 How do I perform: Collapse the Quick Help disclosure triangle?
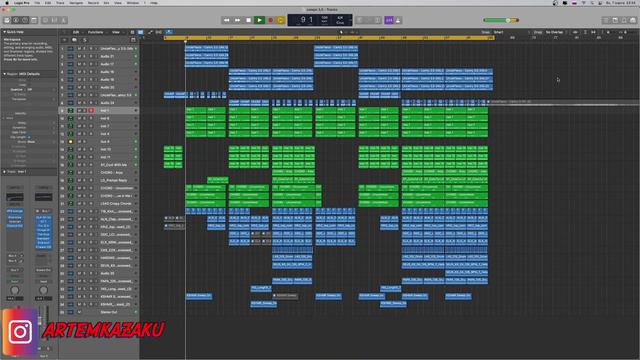4,32
